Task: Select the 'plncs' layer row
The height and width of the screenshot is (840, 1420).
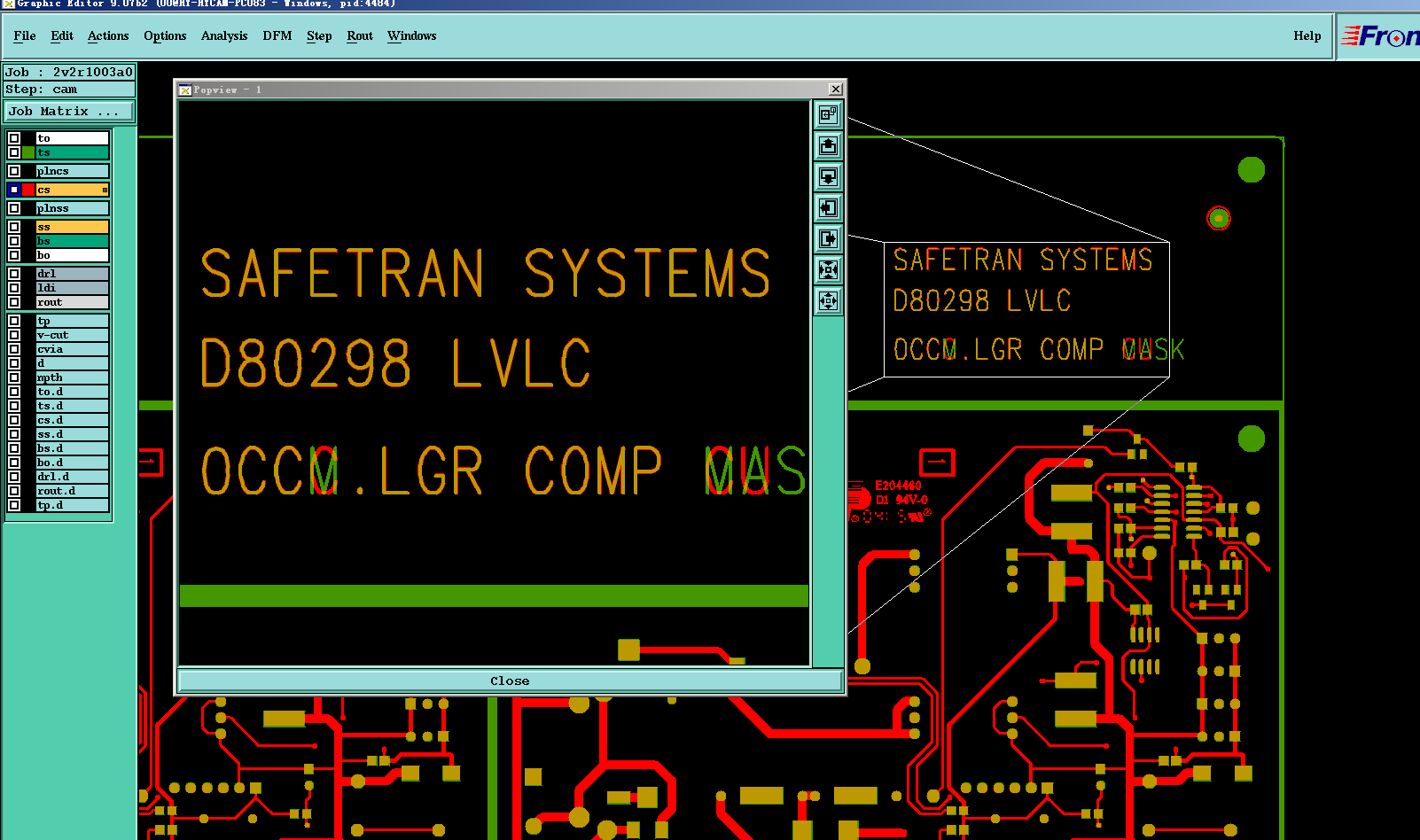Action: (x=72, y=171)
